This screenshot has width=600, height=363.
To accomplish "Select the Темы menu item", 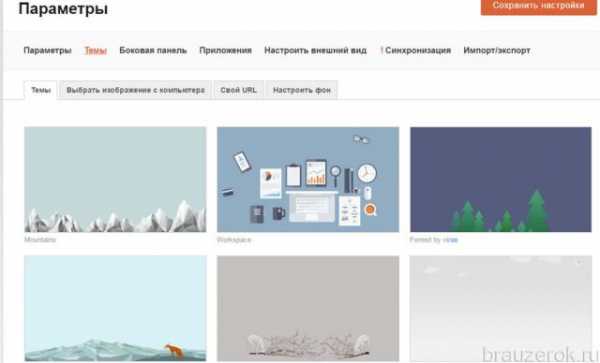I will pos(95,50).
